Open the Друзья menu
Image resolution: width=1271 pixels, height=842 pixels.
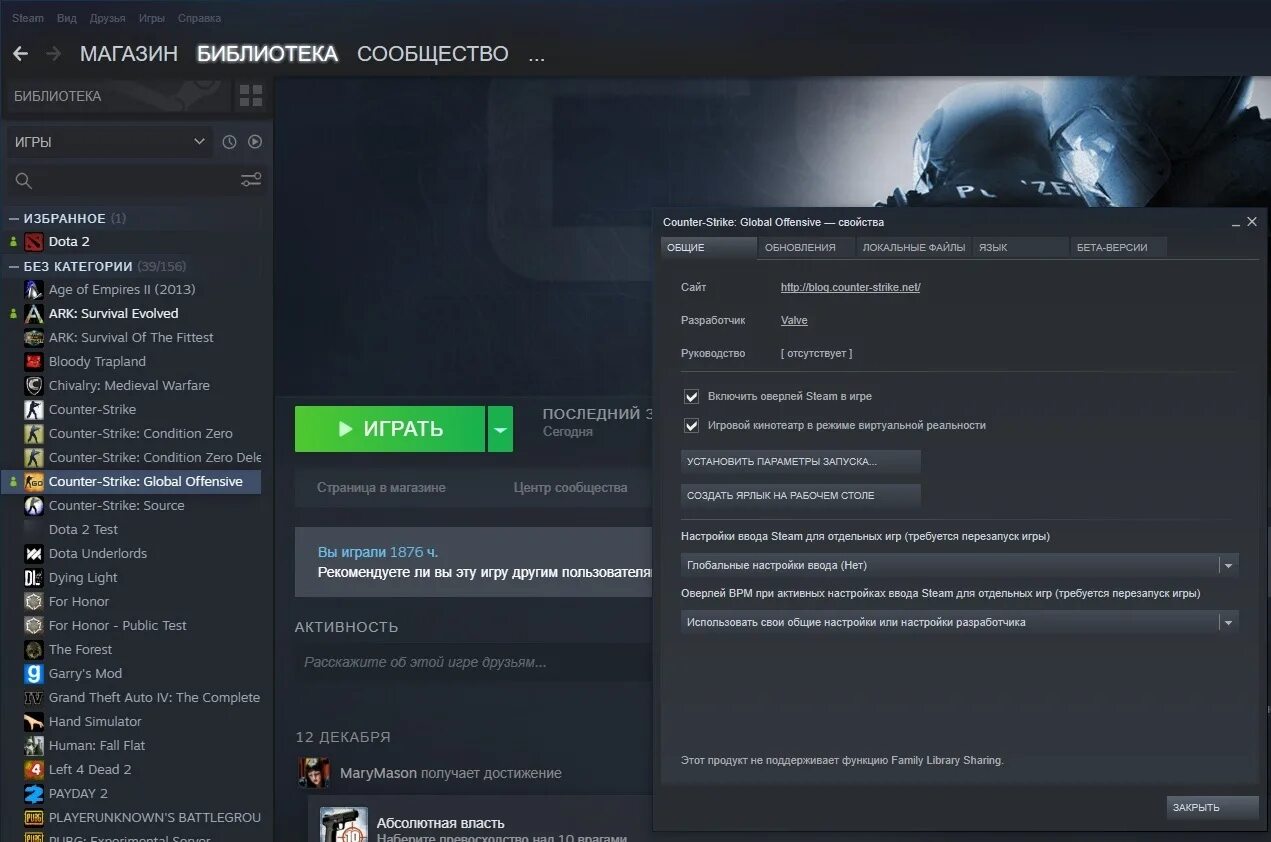click(108, 18)
